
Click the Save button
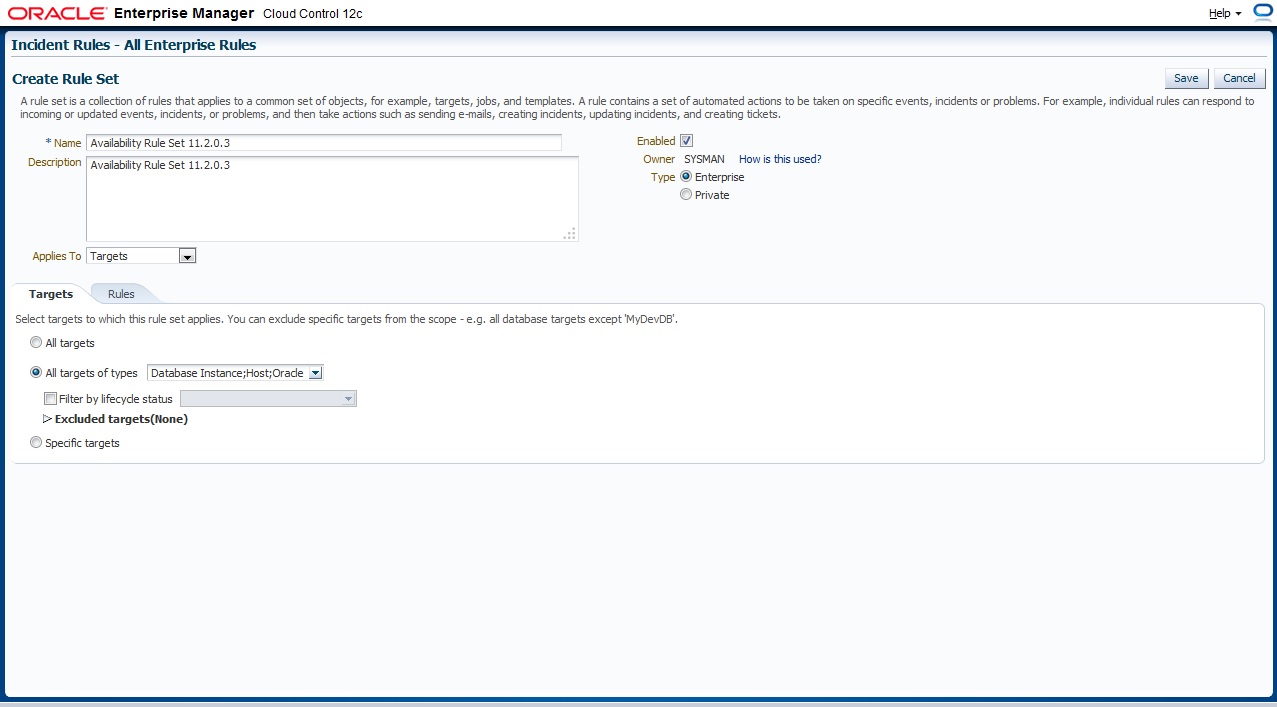pyautogui.click(x=1186, y=79)
